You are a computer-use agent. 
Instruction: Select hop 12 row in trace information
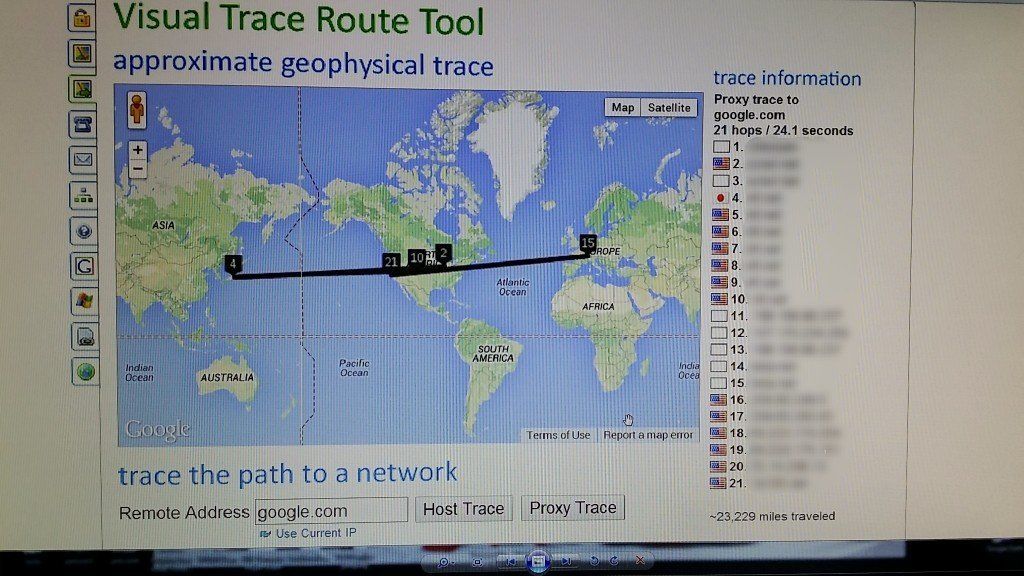pyautogui.click(x=777, y=332)
